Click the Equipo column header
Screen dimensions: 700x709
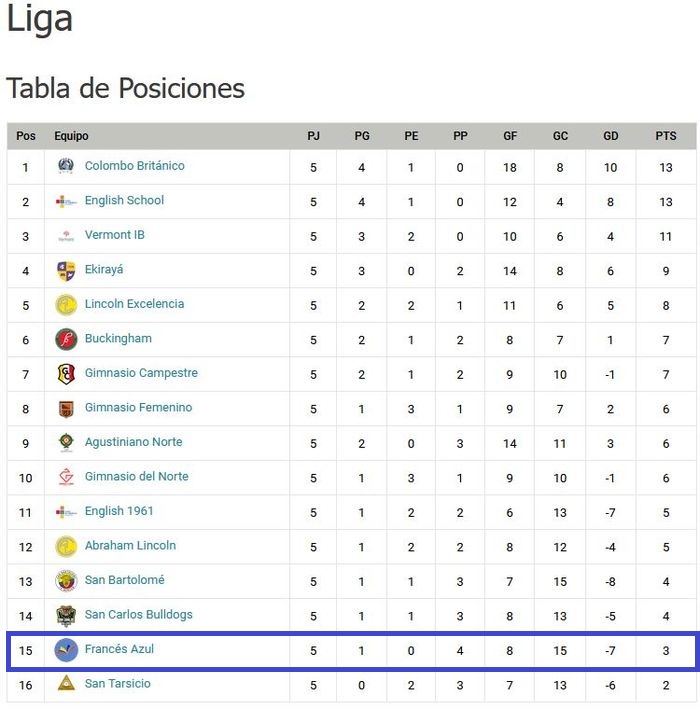pos(71,136)
